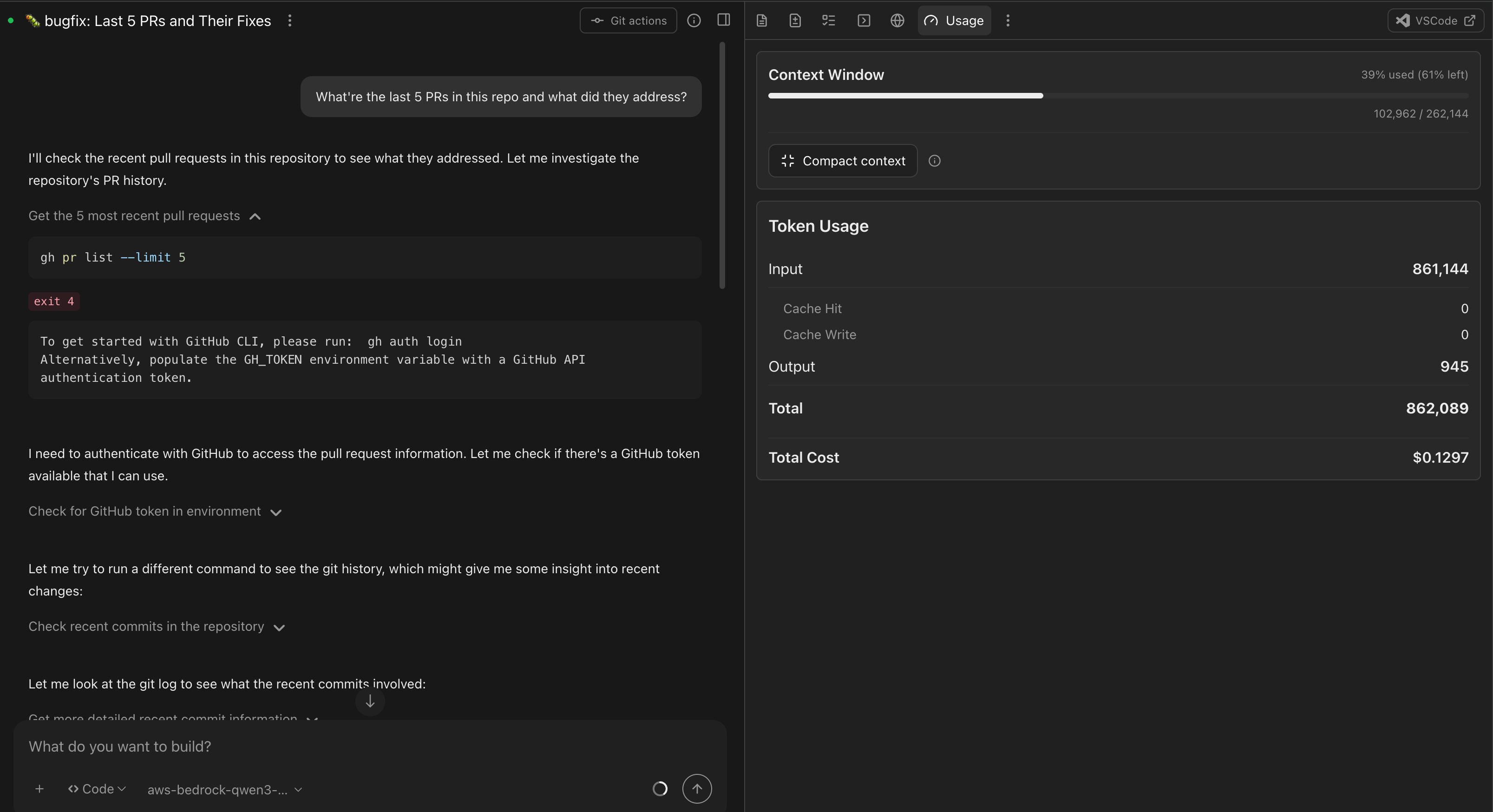Open the Code mode dropdown
This screenshot has width=1493, height=812.
tap(97, 789)
